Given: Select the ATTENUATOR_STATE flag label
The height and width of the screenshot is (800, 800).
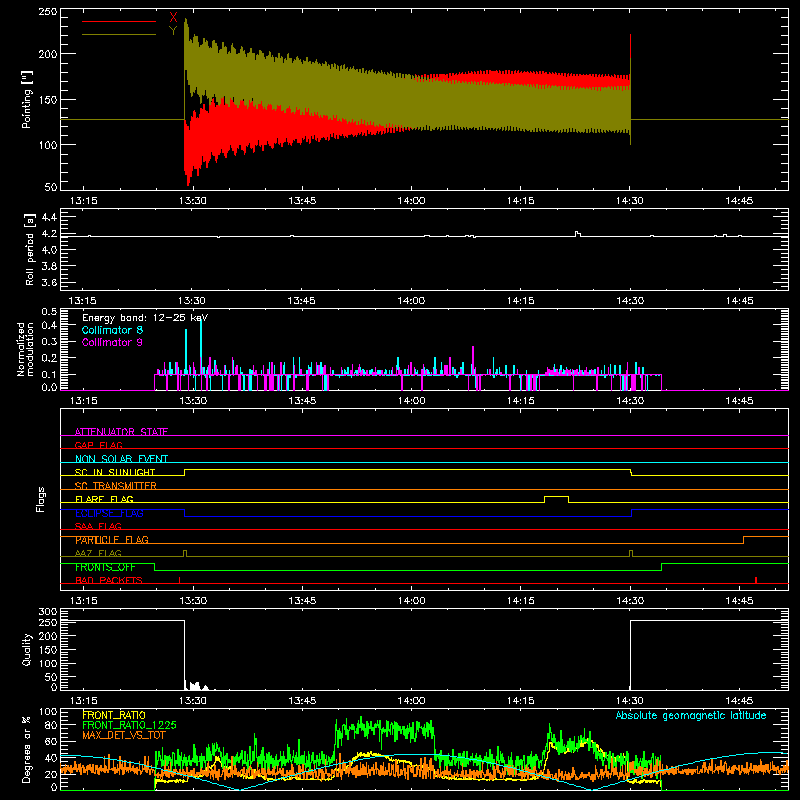Looking at the screenshot, I should click(121, 432).
